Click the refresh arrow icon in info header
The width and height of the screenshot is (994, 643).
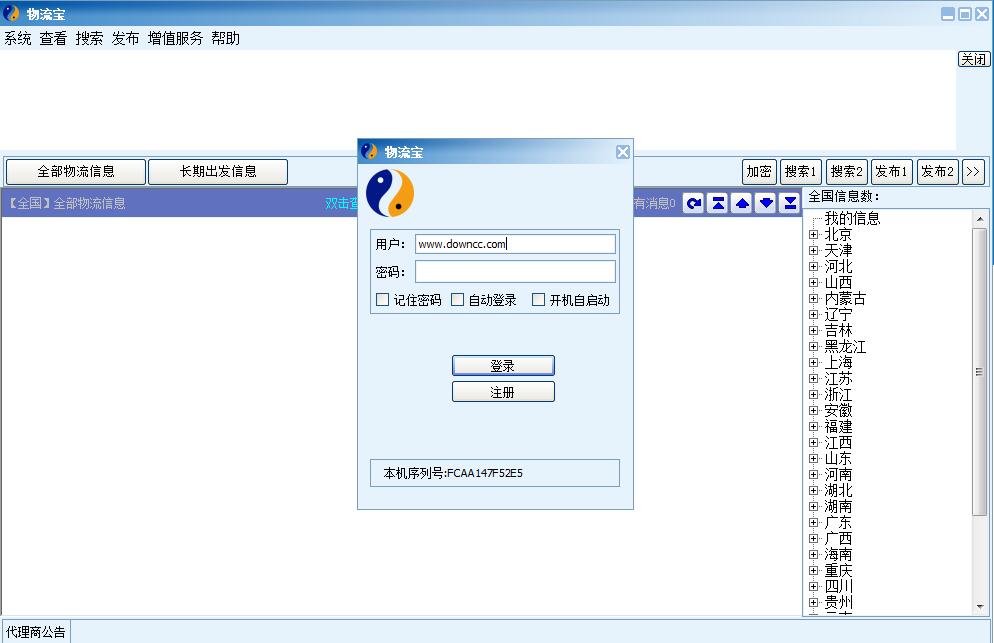694,204
